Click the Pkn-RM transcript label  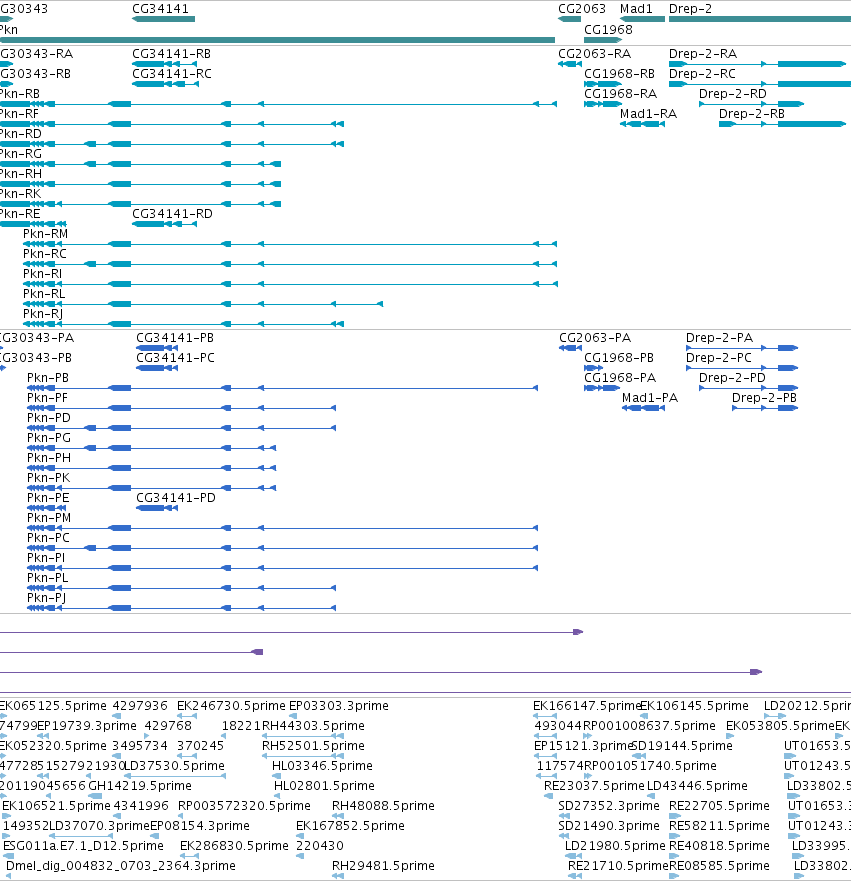pyautogui.click(x=45, y=234)
